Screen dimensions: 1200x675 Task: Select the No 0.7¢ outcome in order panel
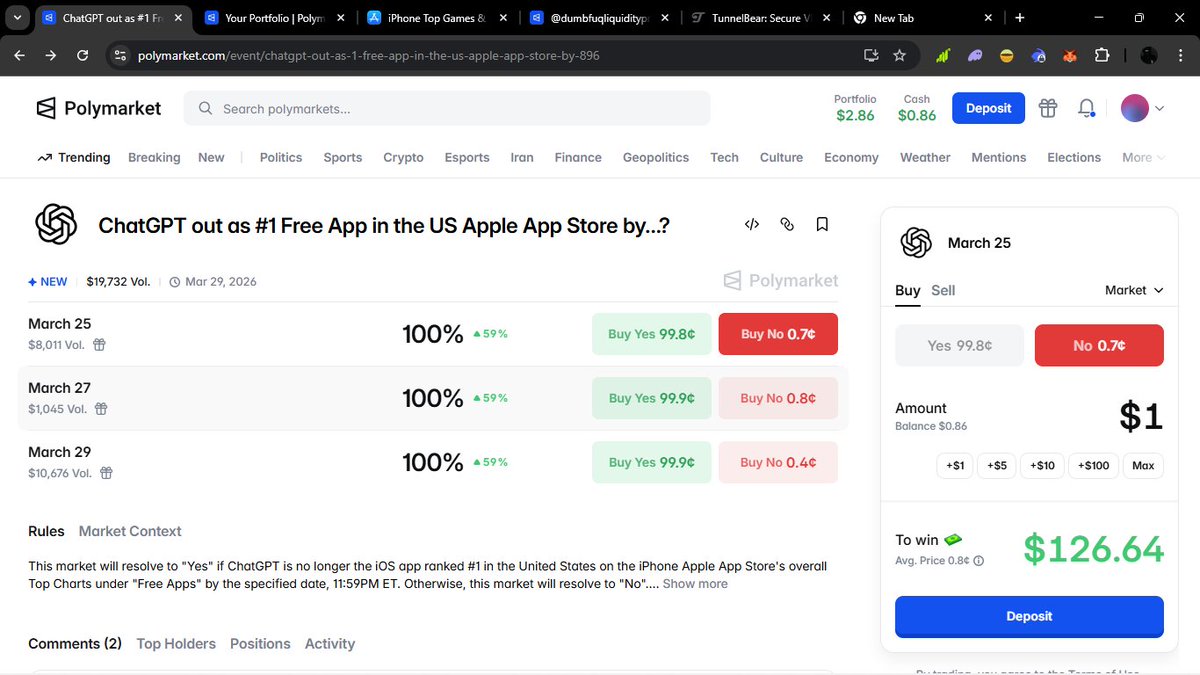click(x=1099, y=346)
